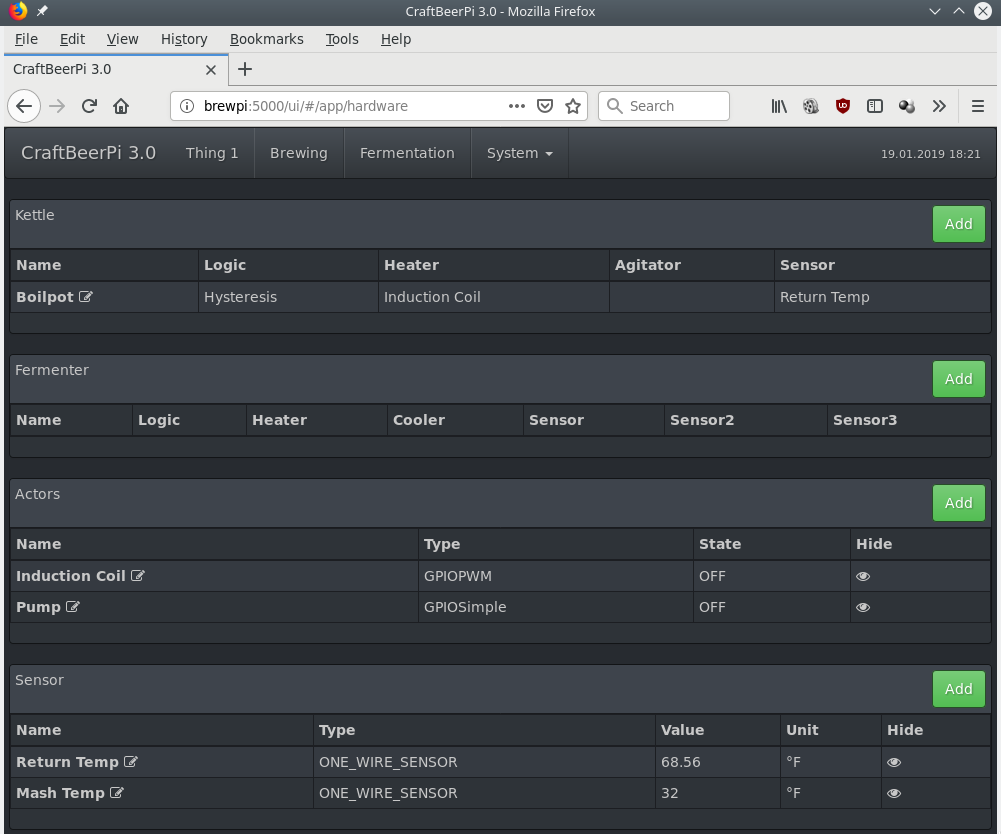Open the File menu
The height and width of the screenshot is (834, 1001).
point(26,39)
